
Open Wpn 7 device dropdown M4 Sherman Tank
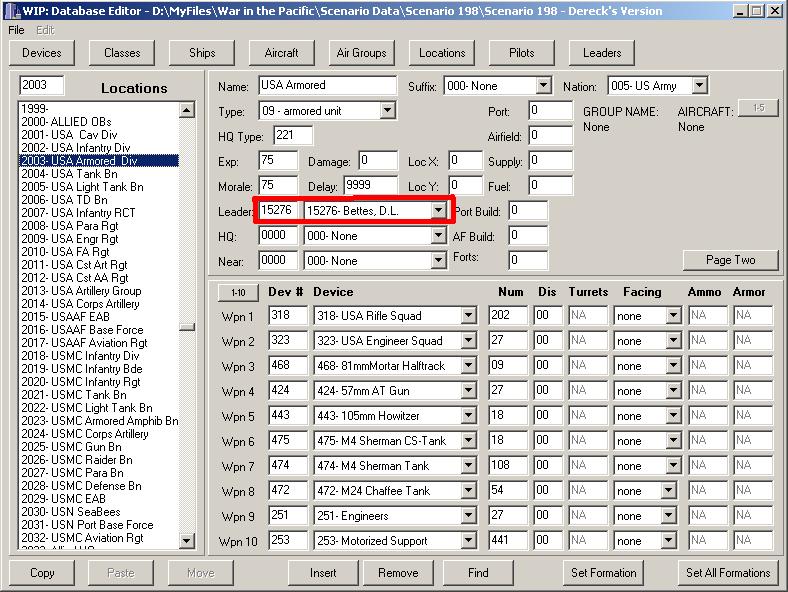468,465
